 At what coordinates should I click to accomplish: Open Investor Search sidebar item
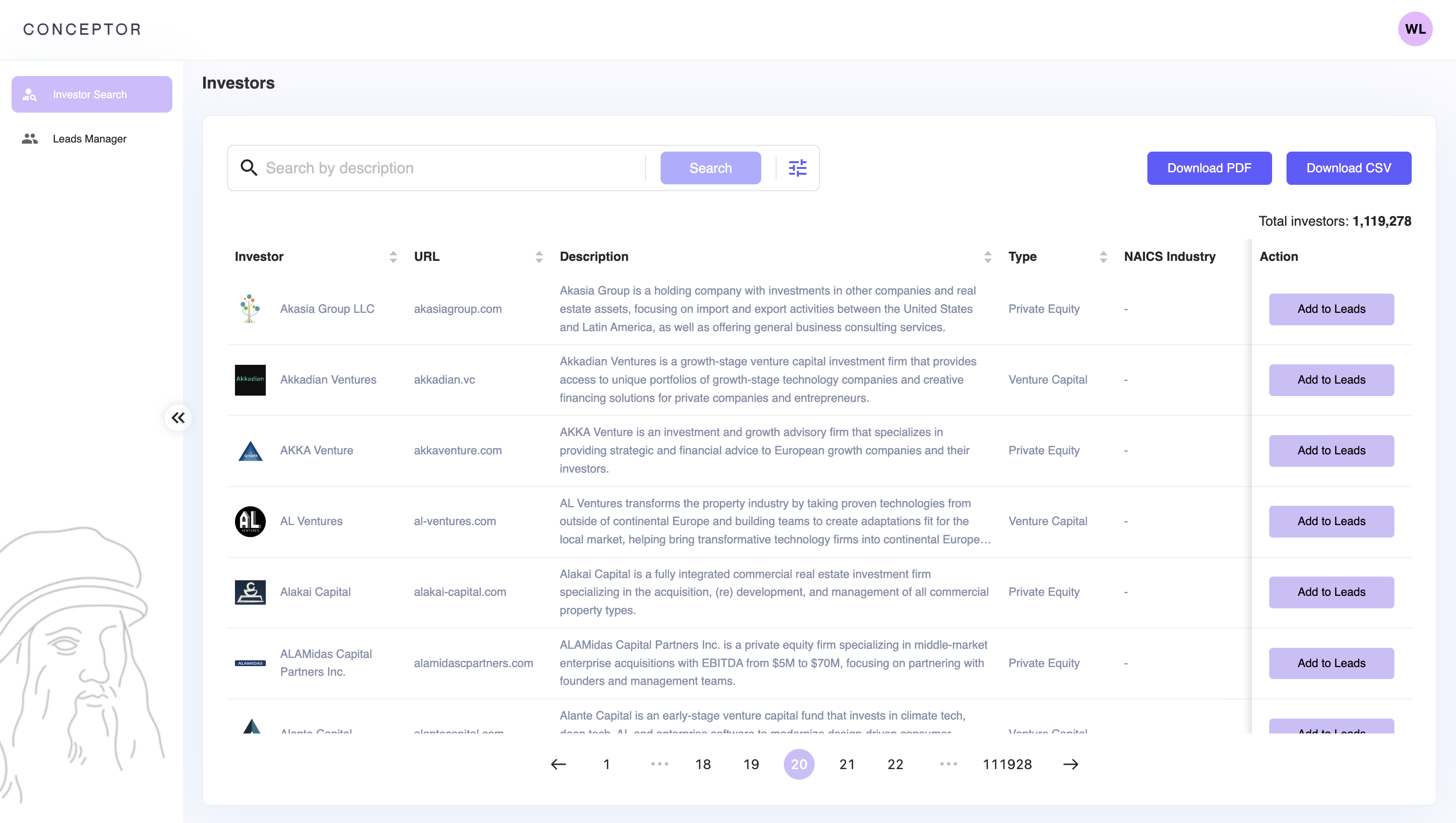(91, 94)
